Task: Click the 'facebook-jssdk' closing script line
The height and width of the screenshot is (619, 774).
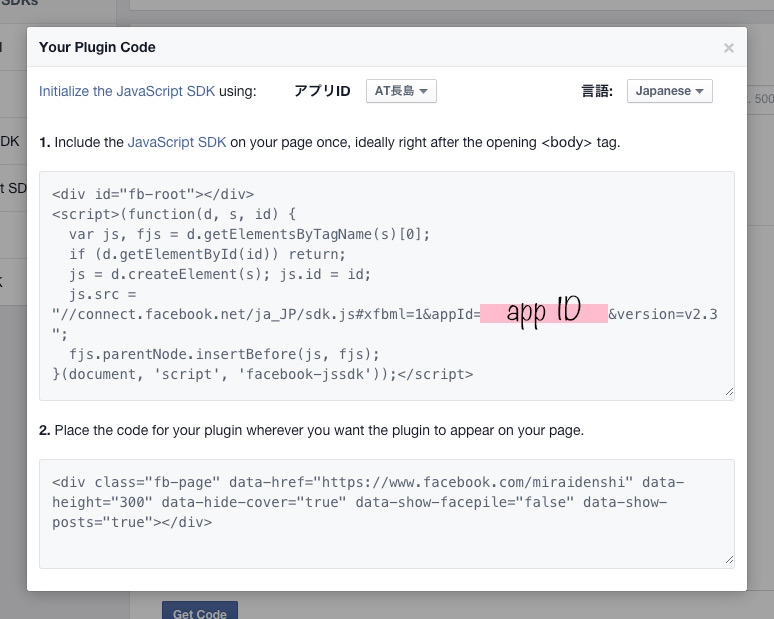Action: [x=263, y=374]
